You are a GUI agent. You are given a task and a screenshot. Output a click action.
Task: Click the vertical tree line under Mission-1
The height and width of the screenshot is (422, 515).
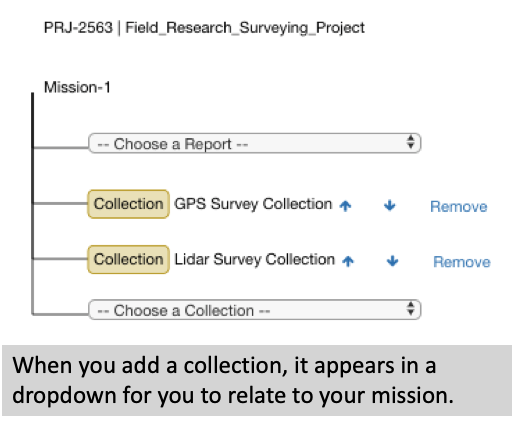[33, 203]
